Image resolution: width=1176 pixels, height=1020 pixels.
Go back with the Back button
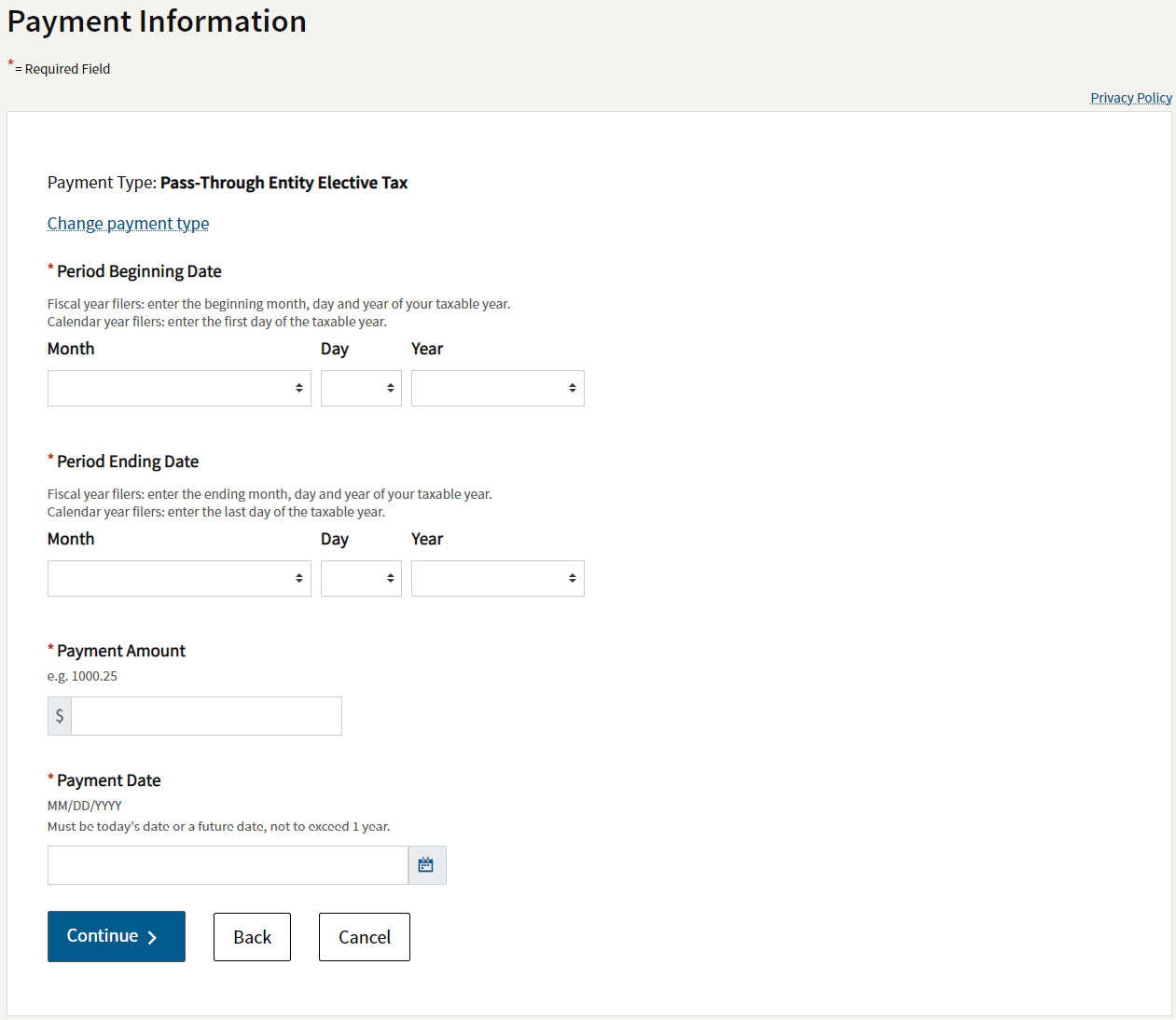click(252, 937)
